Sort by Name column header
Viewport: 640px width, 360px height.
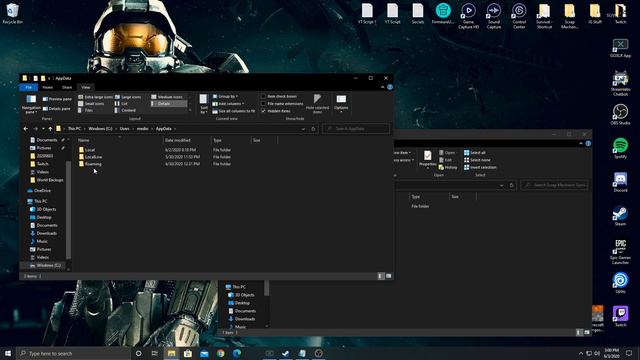[83, 140]
